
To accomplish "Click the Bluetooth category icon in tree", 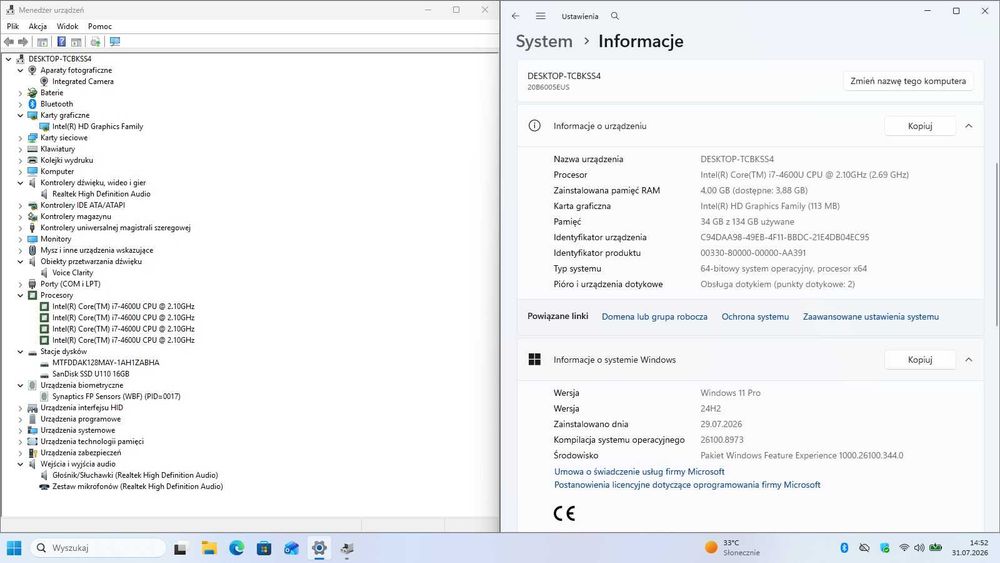I will pos(33,104).
